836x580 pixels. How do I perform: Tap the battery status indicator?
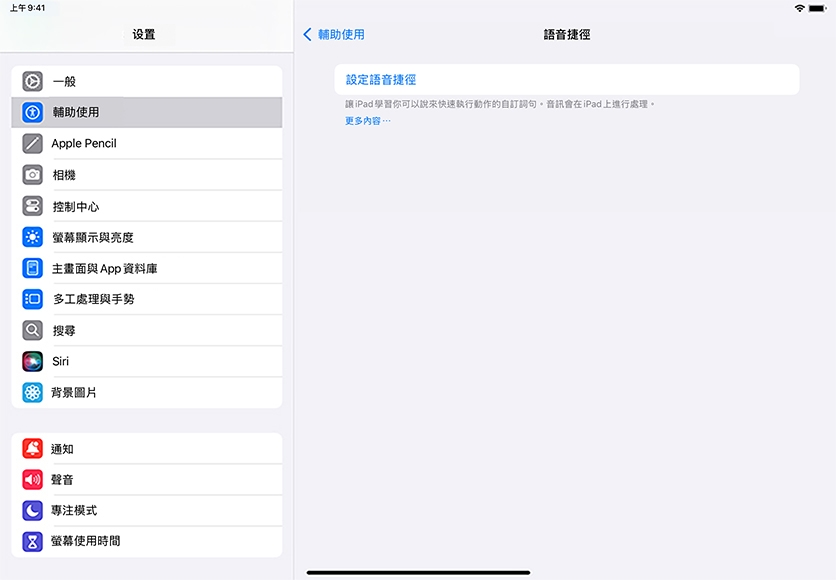(818, 8)
